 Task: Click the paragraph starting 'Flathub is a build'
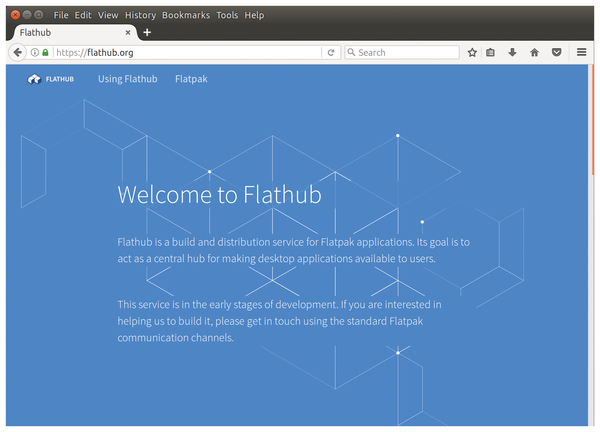click(293, 250)
